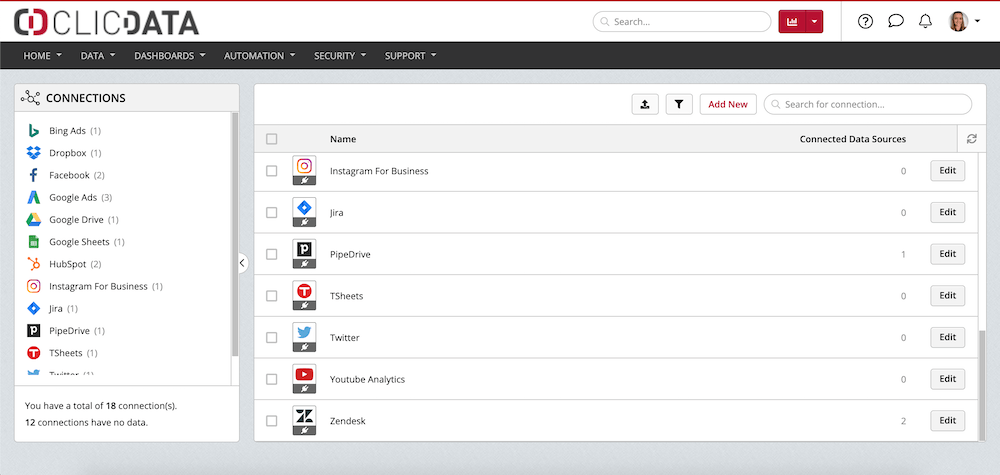Collapse the Connections sidebar with chevron
This screenshot has height=475, width=1000.
click(242, 263)
